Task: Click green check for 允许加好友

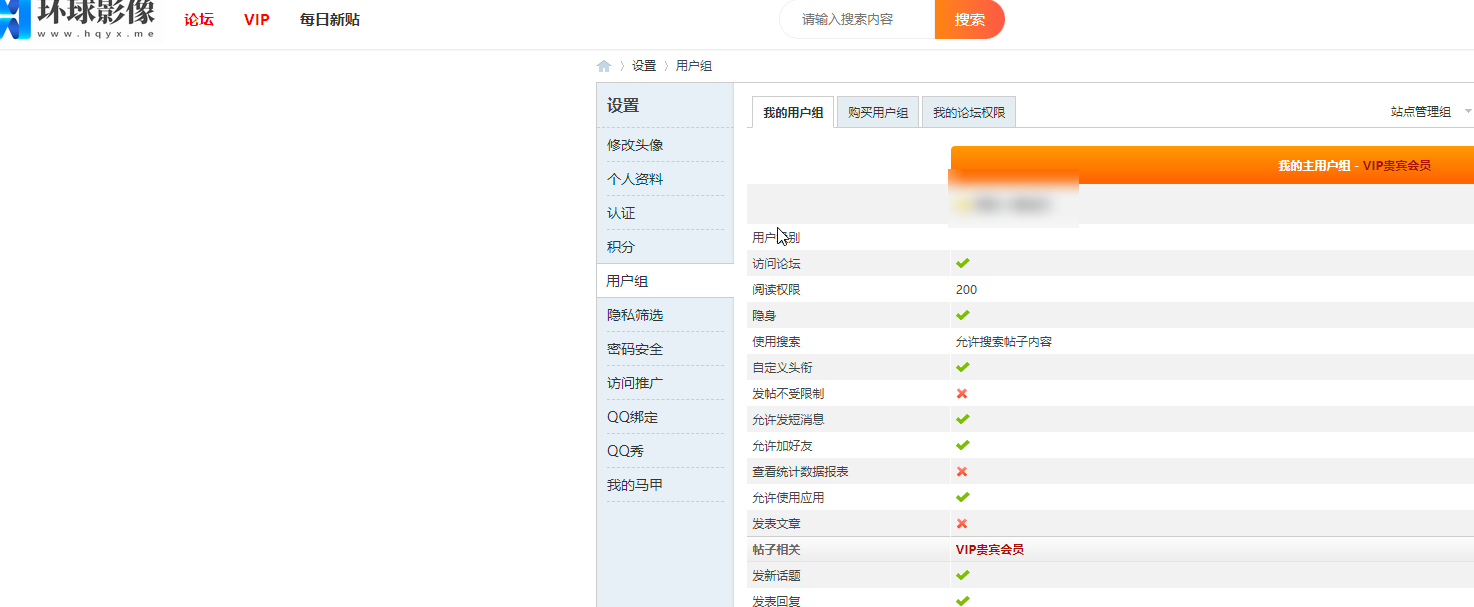Action: point(962,445)
